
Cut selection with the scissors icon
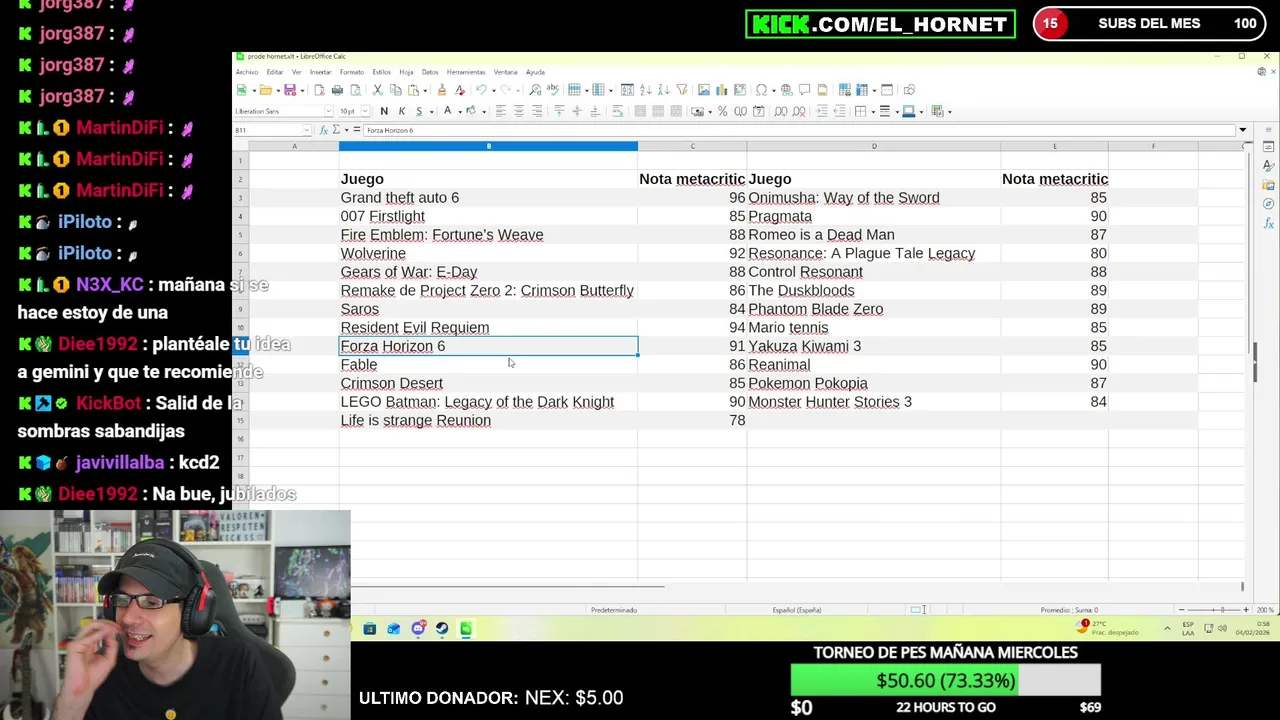377,90
